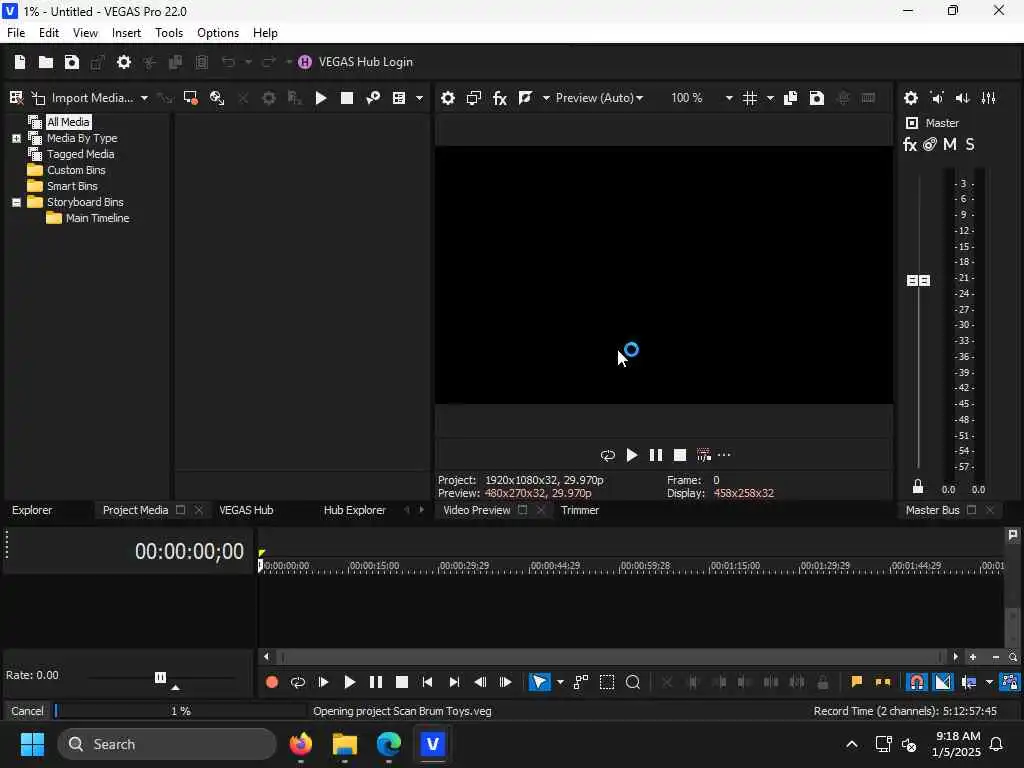
Task: Toggle timeline Loop Playback
Action: click(x=298, y=682)
